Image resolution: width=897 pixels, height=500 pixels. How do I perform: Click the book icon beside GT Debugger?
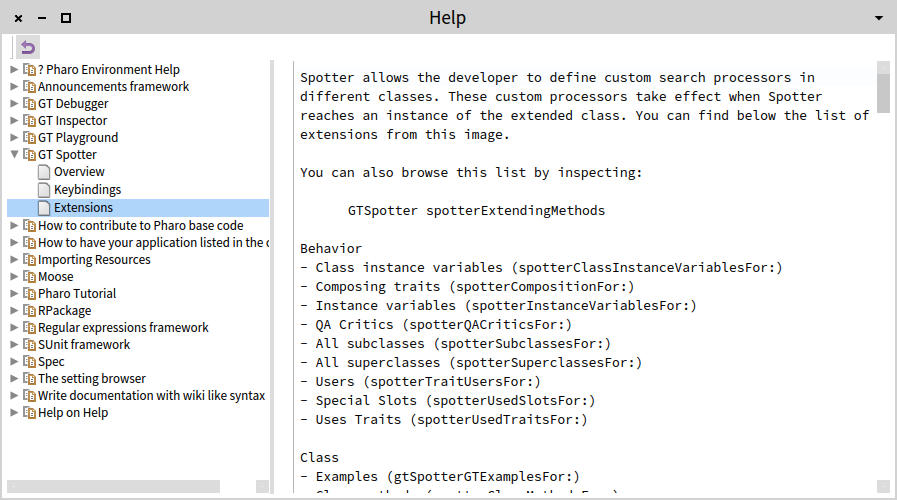click(x=29, y=104)
